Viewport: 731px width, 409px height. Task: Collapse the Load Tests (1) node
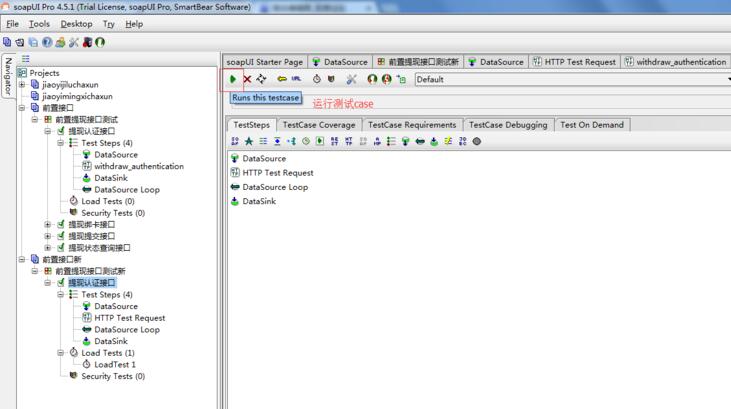click(x=61, y=353)
